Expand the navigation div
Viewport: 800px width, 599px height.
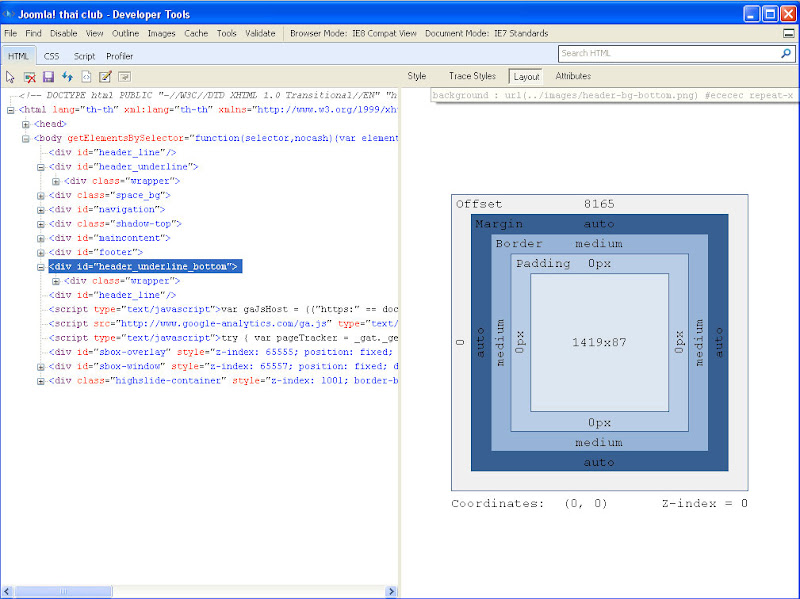pos(41,210)
